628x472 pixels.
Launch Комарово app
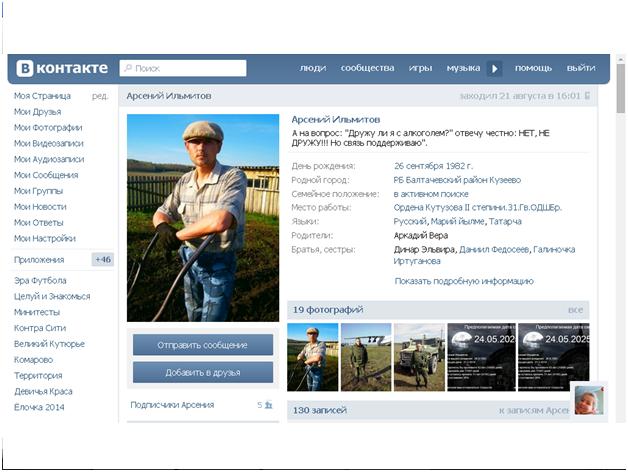(x=33, y=360)
